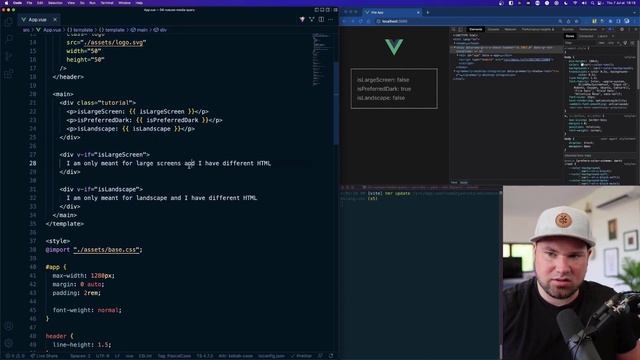This screenshot has height=360, width=640.
Task: Open Spotlight search in macOS menu bar
Action: (x=592, y=3)
